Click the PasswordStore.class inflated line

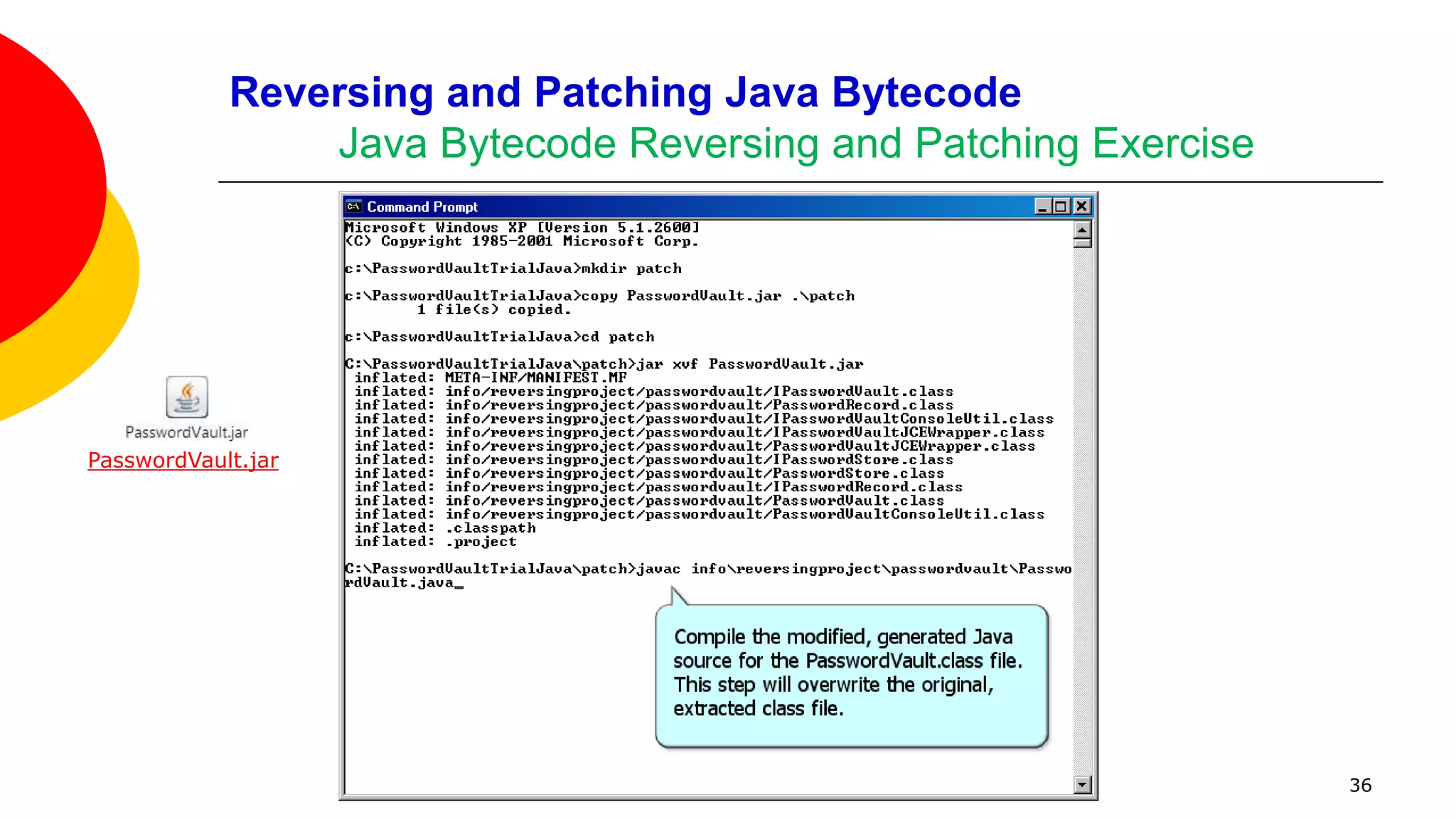pos(650,473)
